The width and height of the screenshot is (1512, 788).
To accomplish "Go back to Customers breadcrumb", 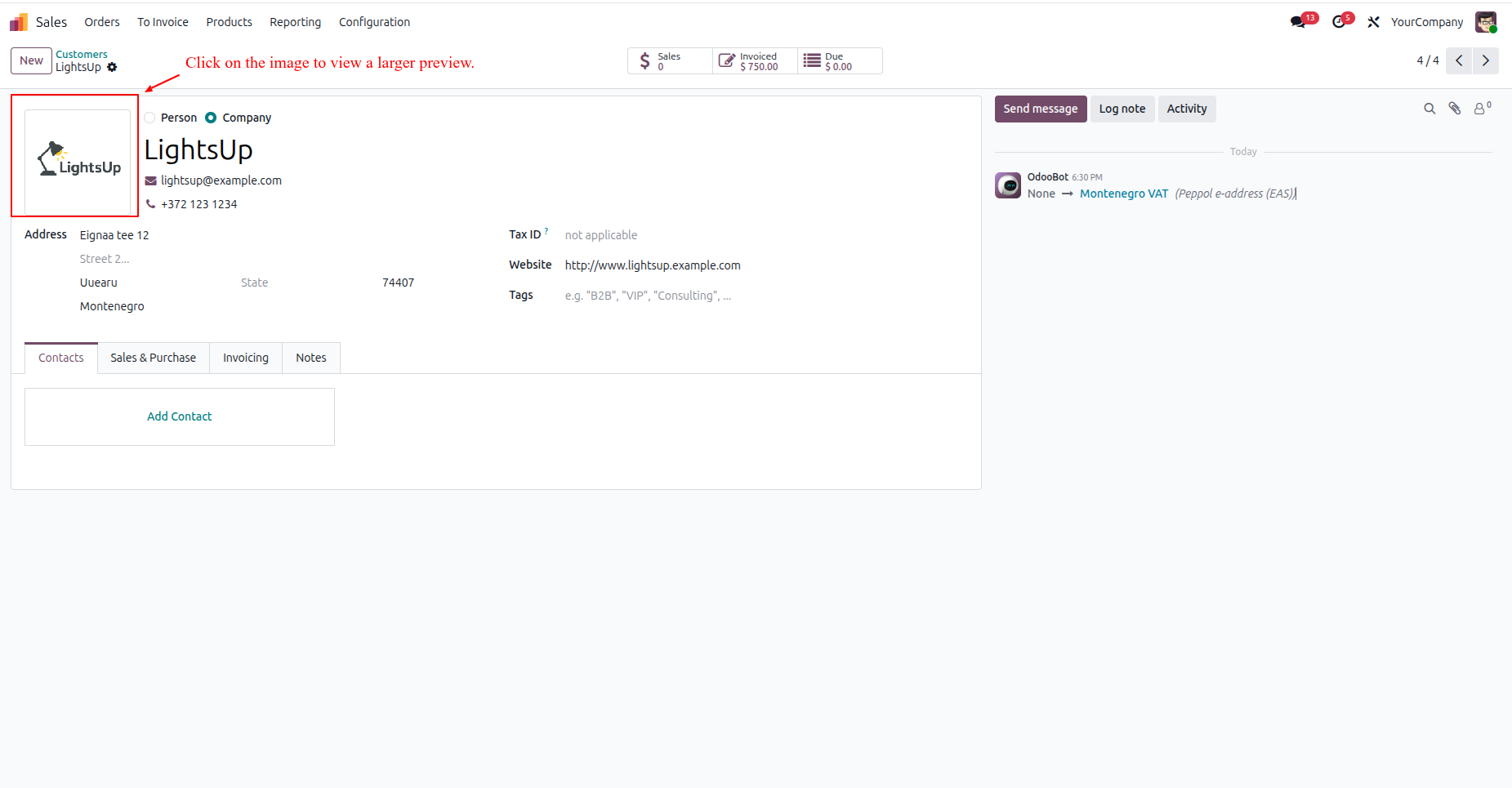I will (x=82, y=55).
